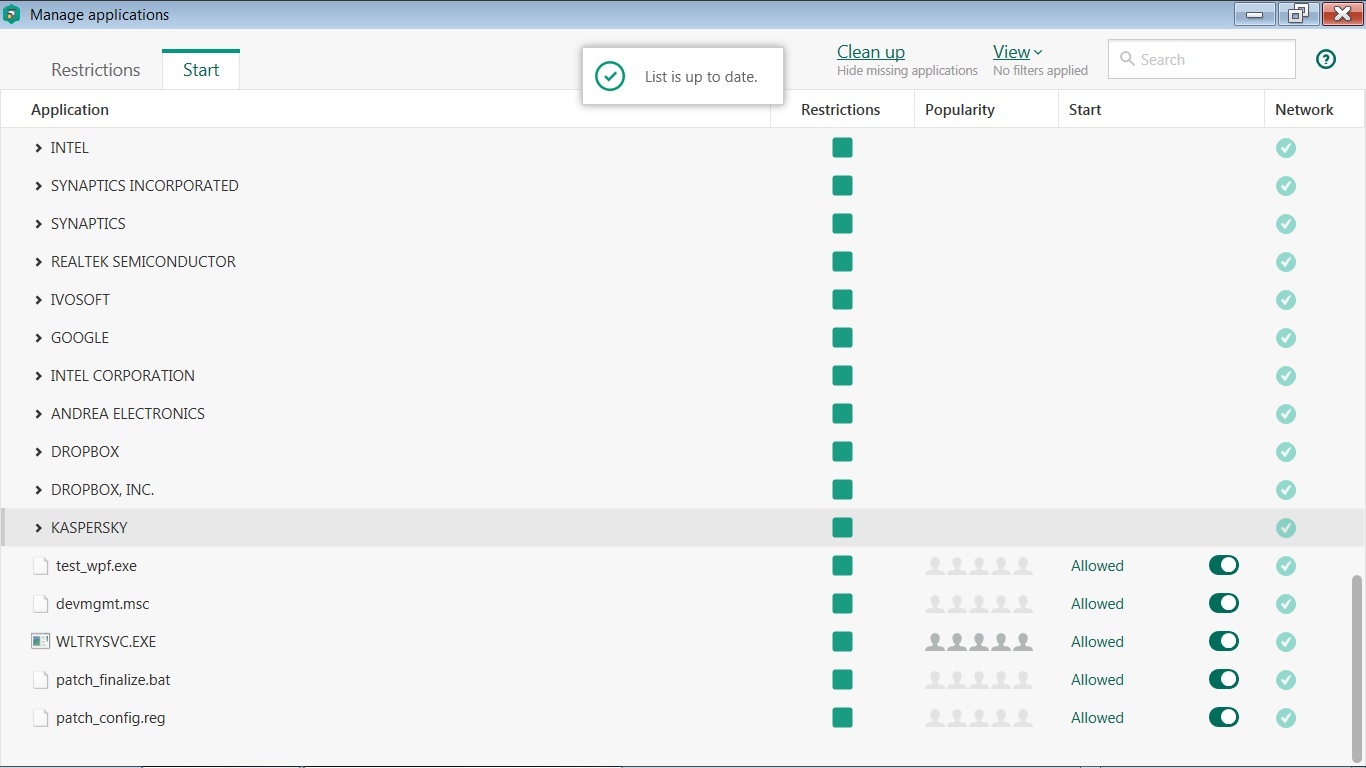Click the network checkmark for patch_finalize.bat
Screen dimensions: 1366x768
1286,680
